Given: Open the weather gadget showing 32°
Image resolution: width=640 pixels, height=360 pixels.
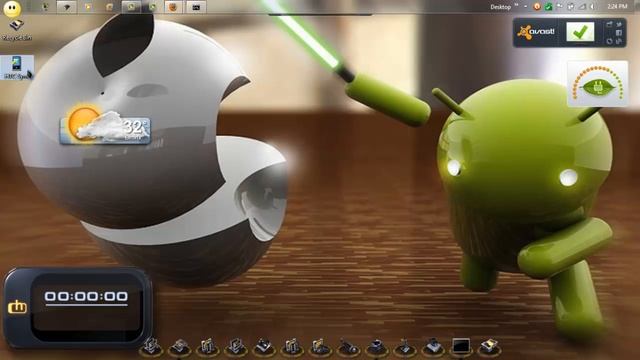Looking at the screenshot, I should tap(105, 126).
